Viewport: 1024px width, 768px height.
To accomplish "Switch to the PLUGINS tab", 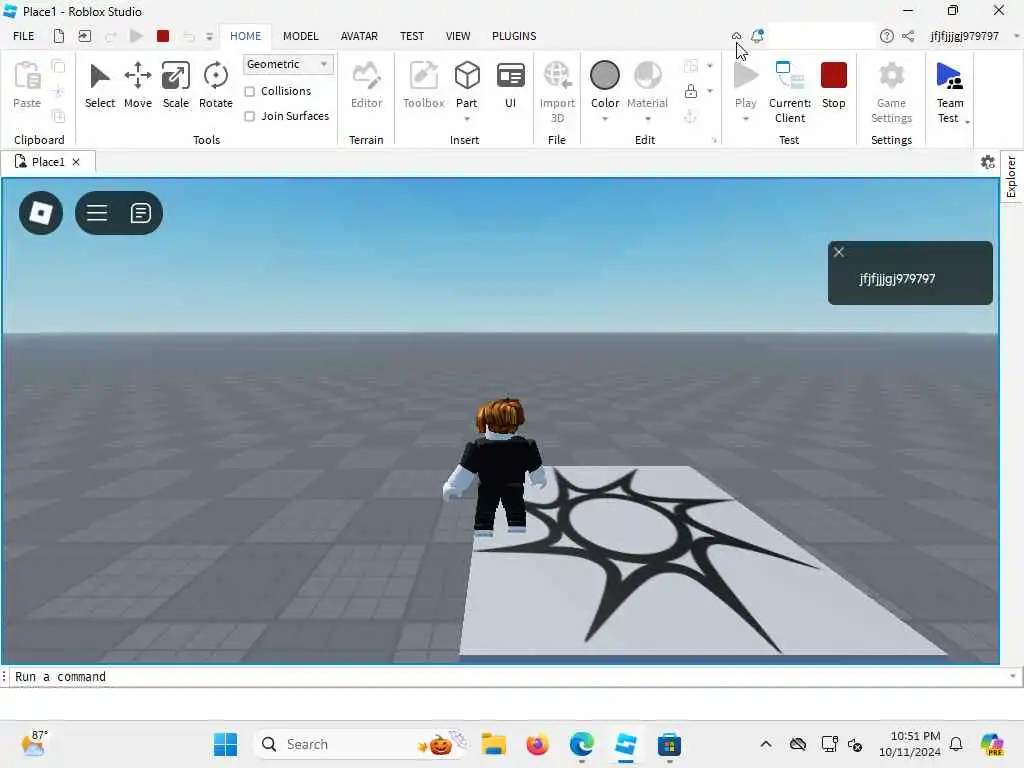I will (x=514, y=36).
